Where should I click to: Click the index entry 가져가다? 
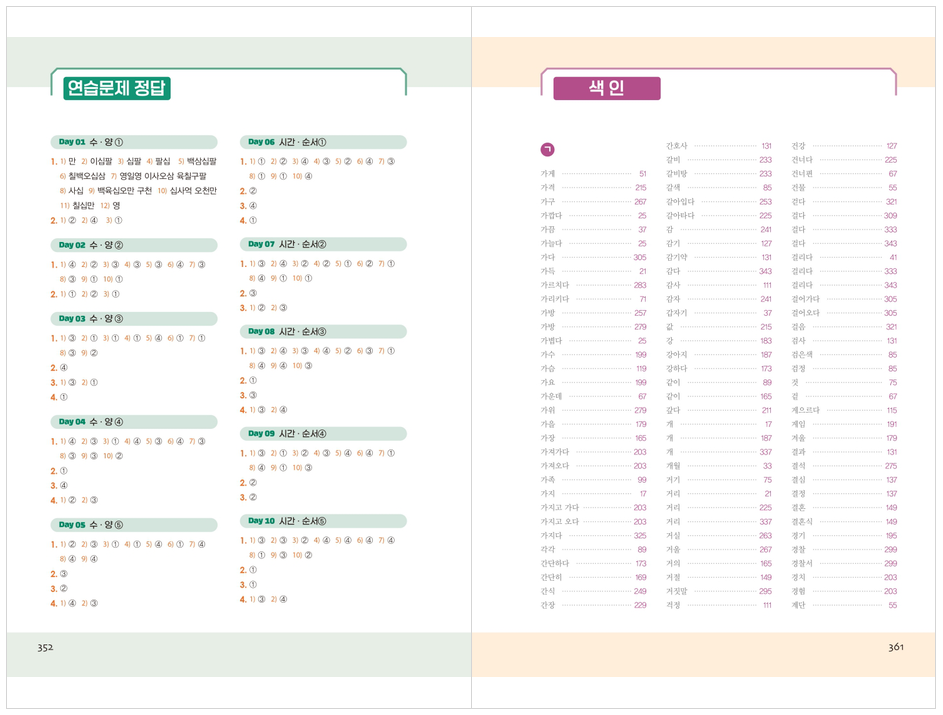pyautogui.click(x=594, y=452)
